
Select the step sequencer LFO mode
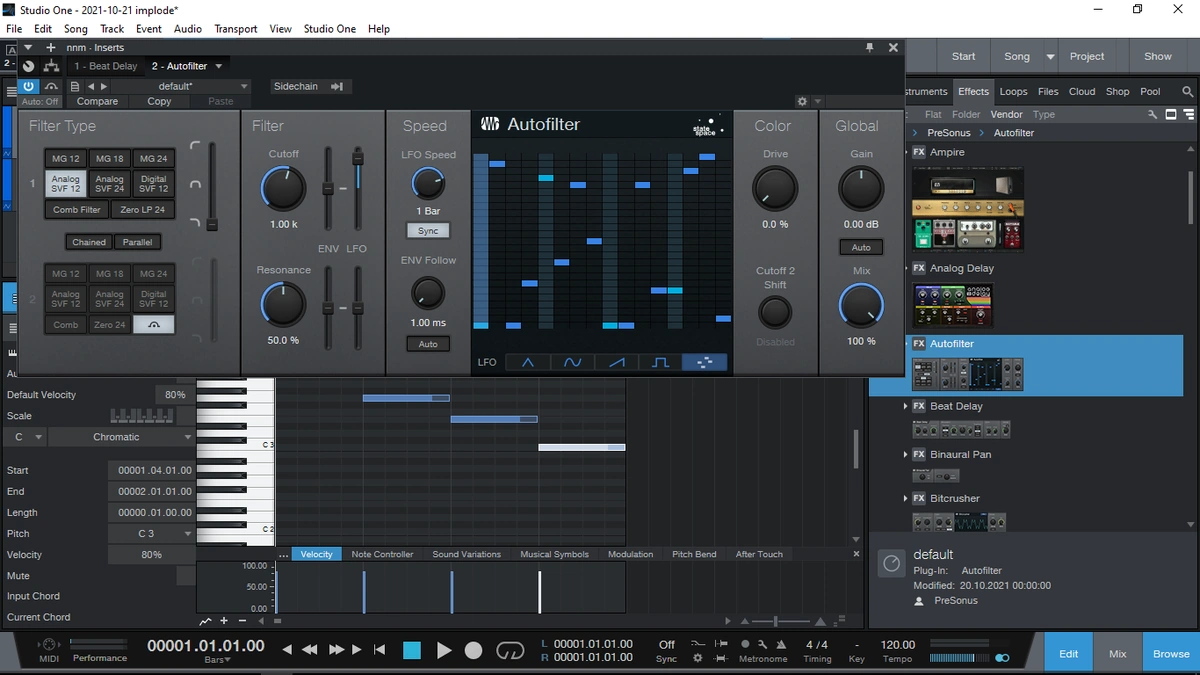pos(704,362)
